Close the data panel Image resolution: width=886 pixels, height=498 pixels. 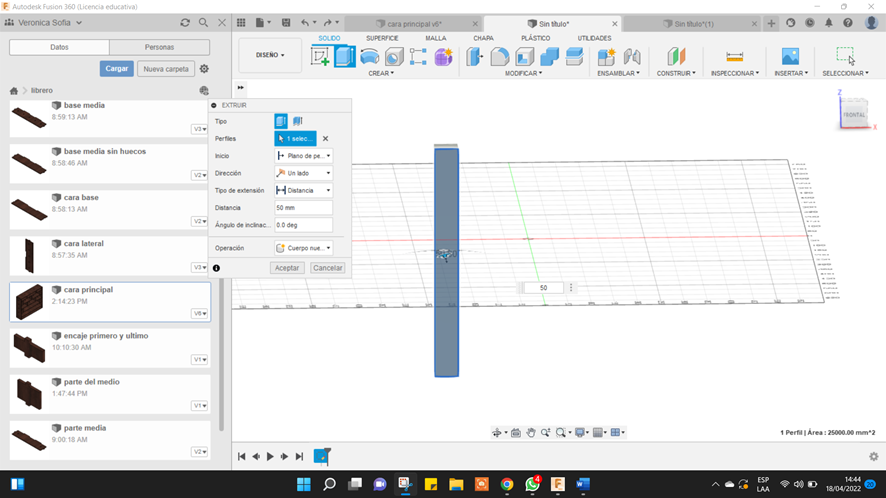coord(222,23)
